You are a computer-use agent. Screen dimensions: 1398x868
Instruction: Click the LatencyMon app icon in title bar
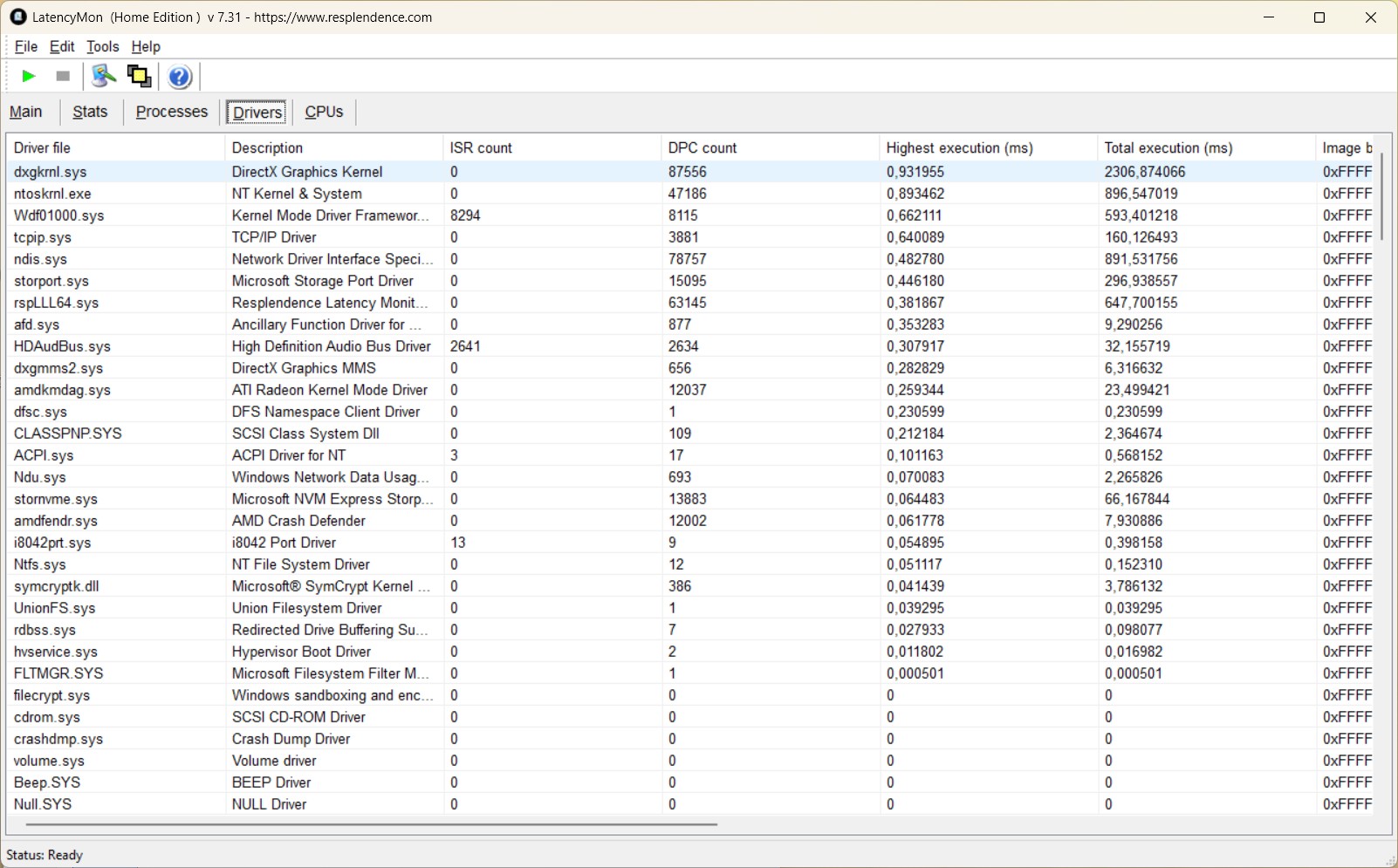tap(17, 17)
